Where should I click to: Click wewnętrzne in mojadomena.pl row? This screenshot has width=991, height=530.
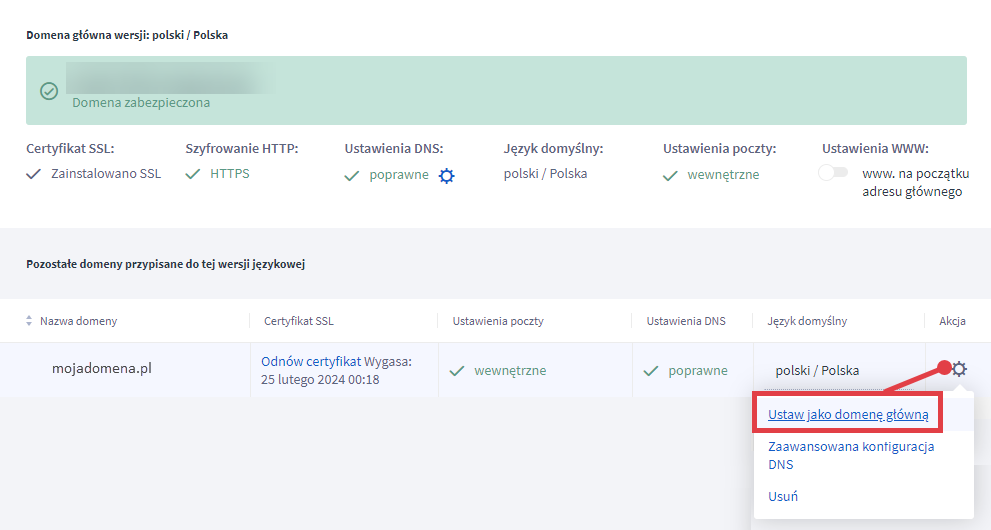coord(510,371)
